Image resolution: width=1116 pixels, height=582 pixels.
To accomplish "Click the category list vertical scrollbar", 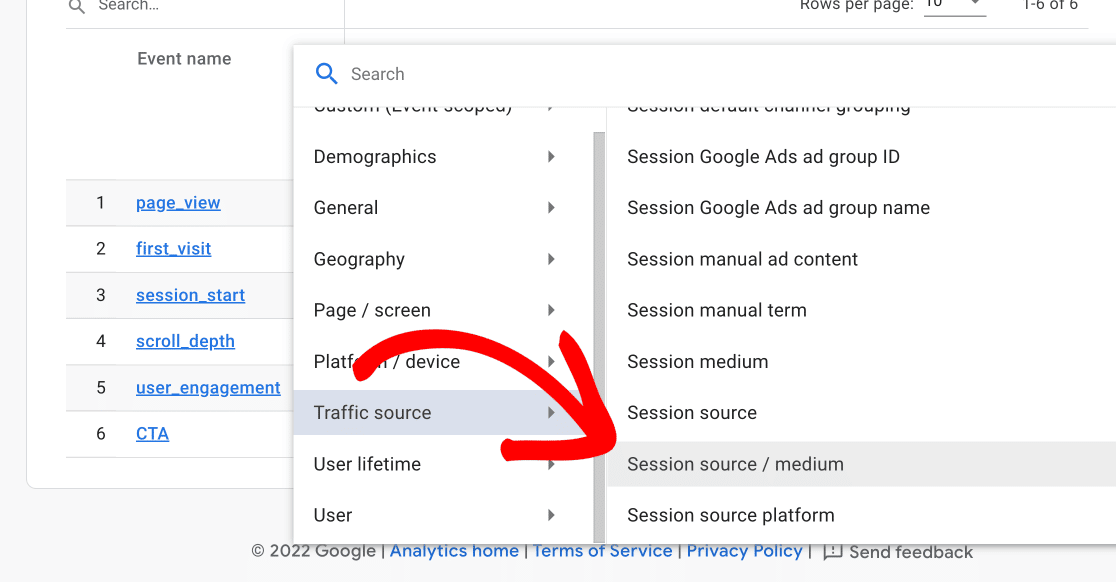I will [x=599, y=330].
